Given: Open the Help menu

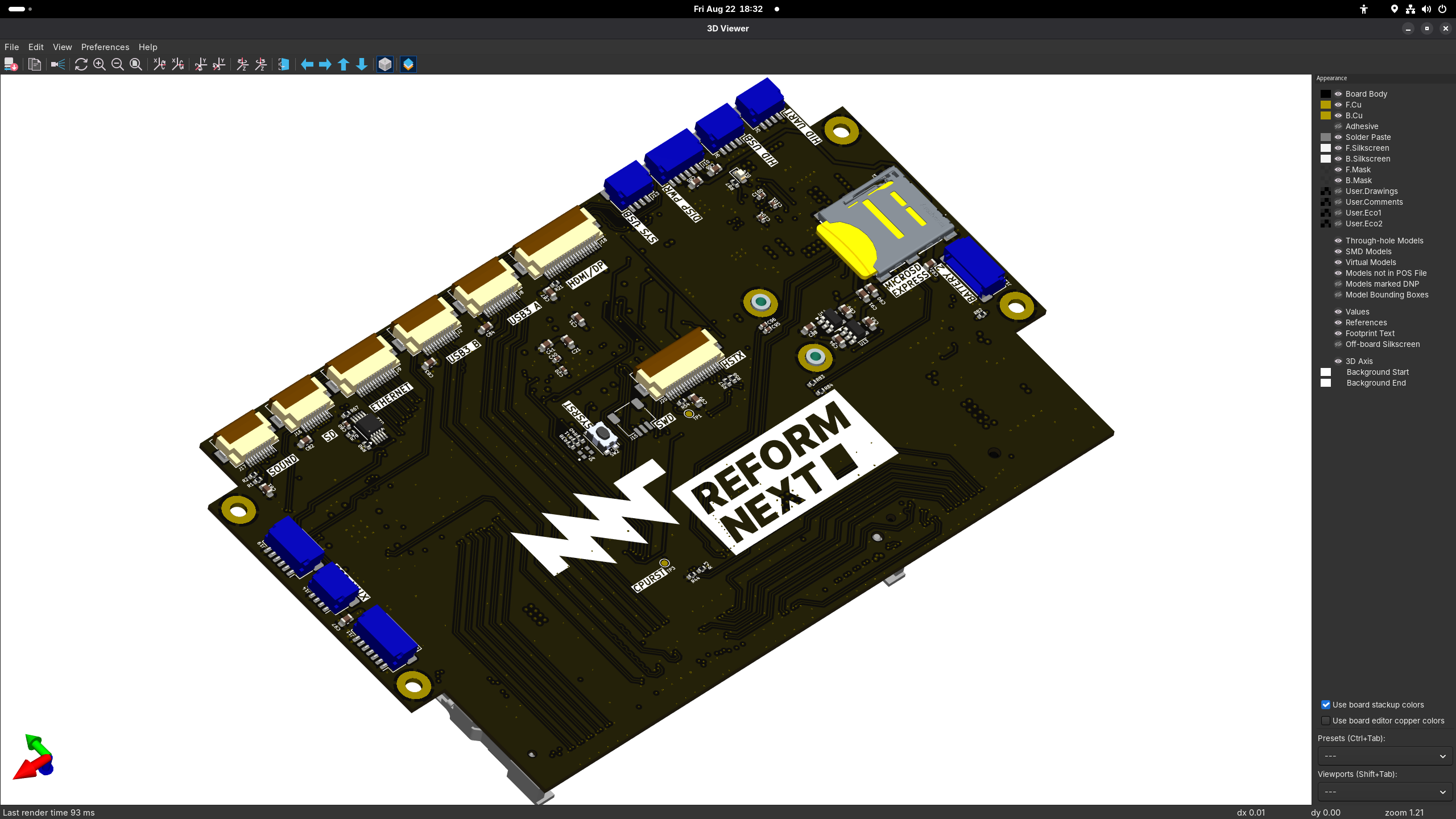Looking at the screenshot, I should click(148, 47).
